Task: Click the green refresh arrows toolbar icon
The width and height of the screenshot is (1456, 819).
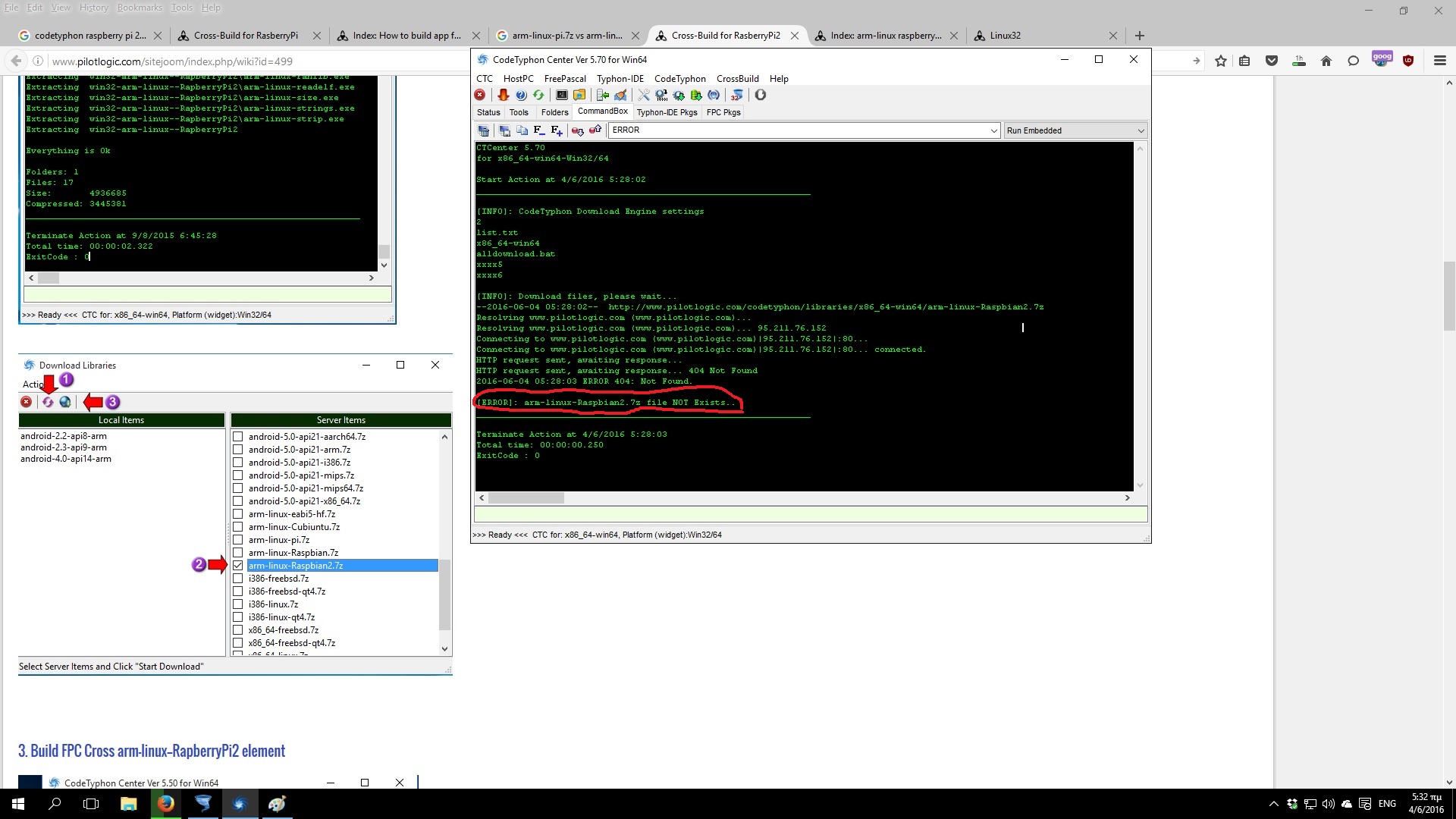Action: [538, 95]
